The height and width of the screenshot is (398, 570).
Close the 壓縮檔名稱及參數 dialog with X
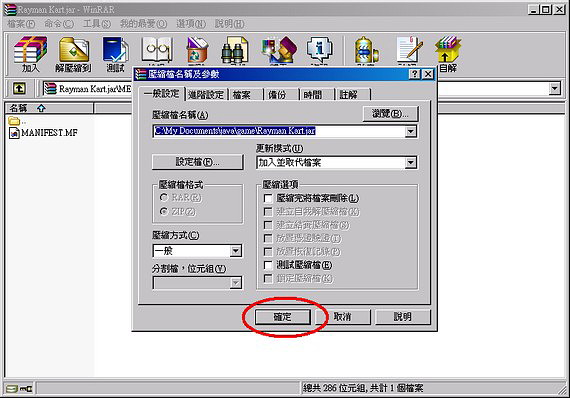(428, 74)
